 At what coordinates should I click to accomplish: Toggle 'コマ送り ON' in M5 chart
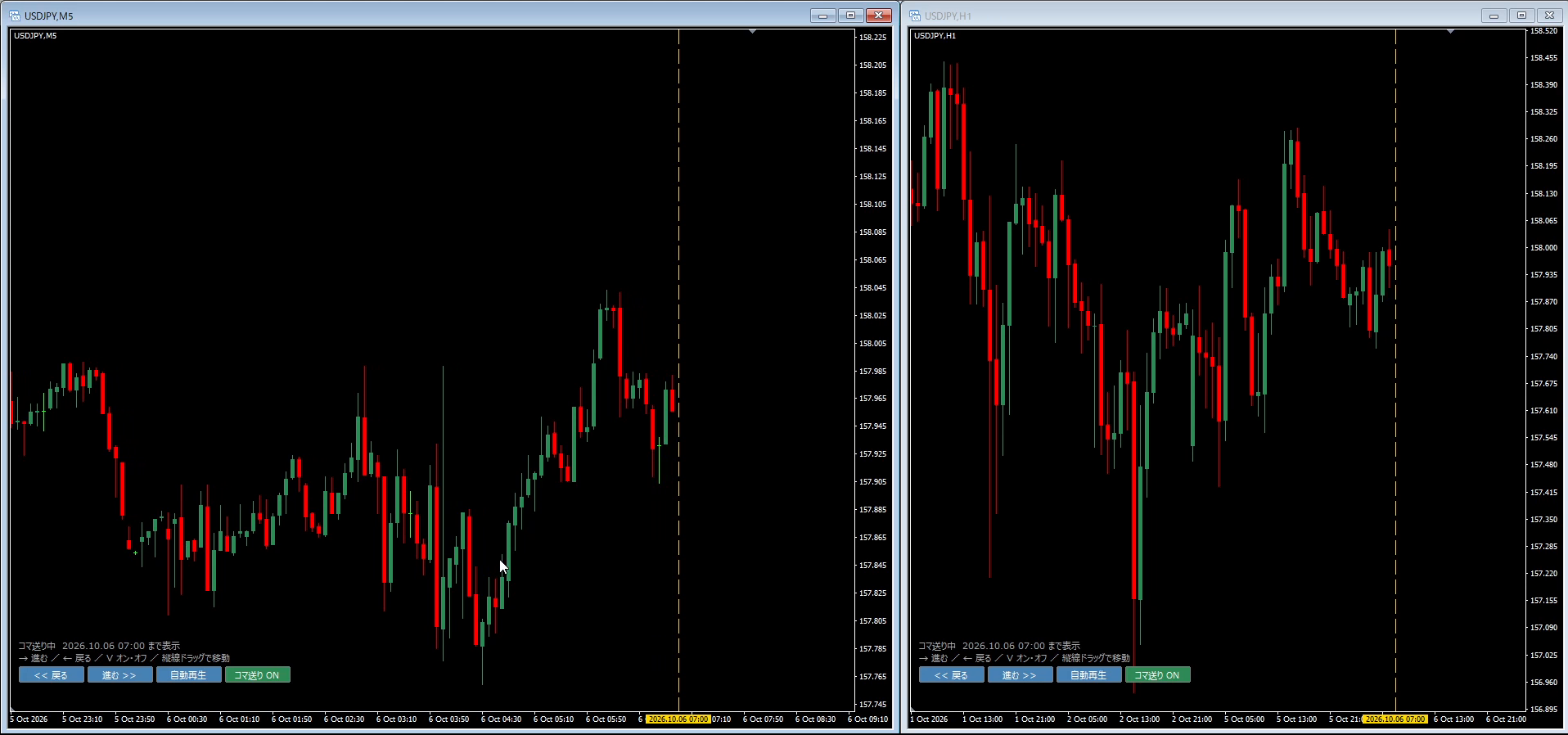coord(257,675)
